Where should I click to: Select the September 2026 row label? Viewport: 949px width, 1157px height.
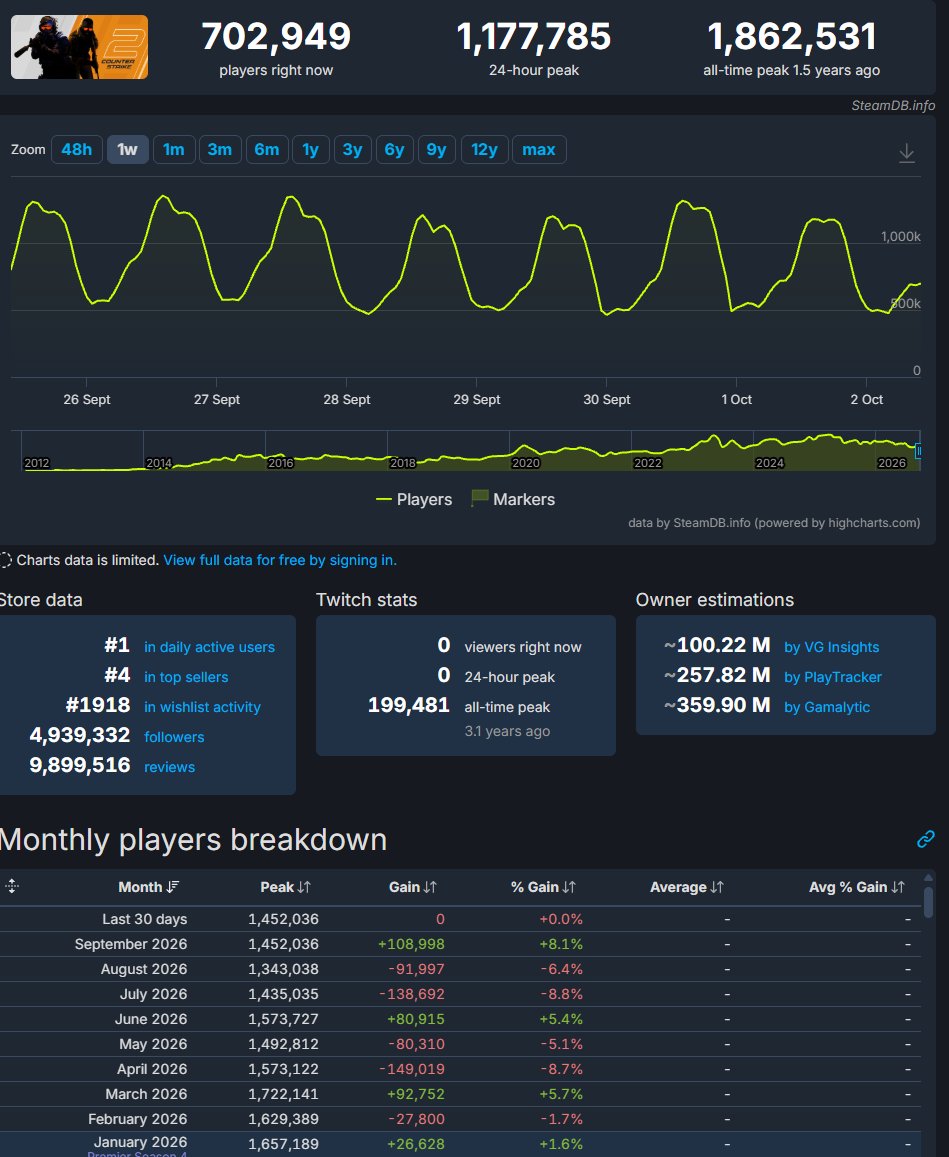131,944
